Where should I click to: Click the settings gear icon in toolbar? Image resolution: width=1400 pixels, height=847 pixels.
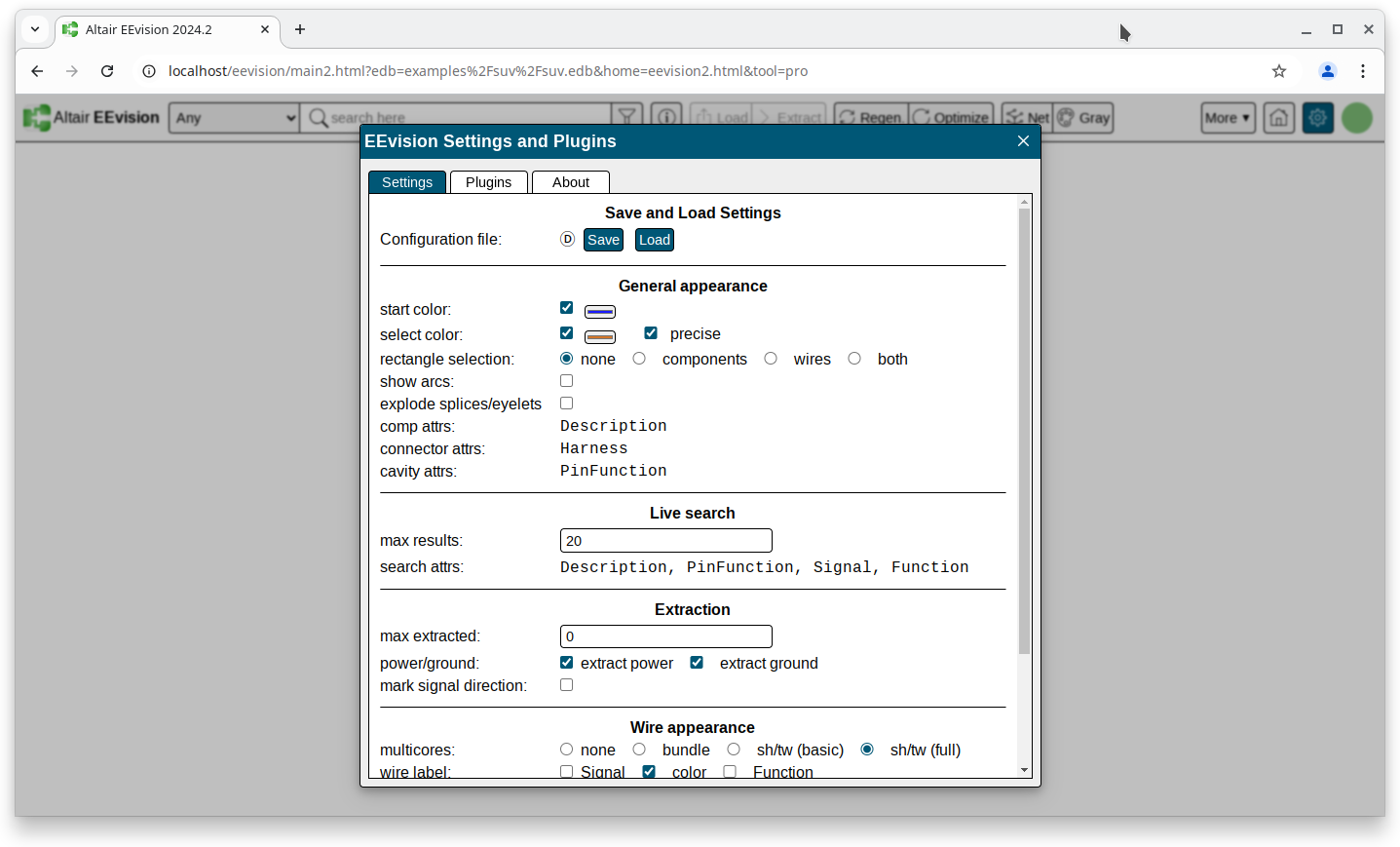[1318, 118]
